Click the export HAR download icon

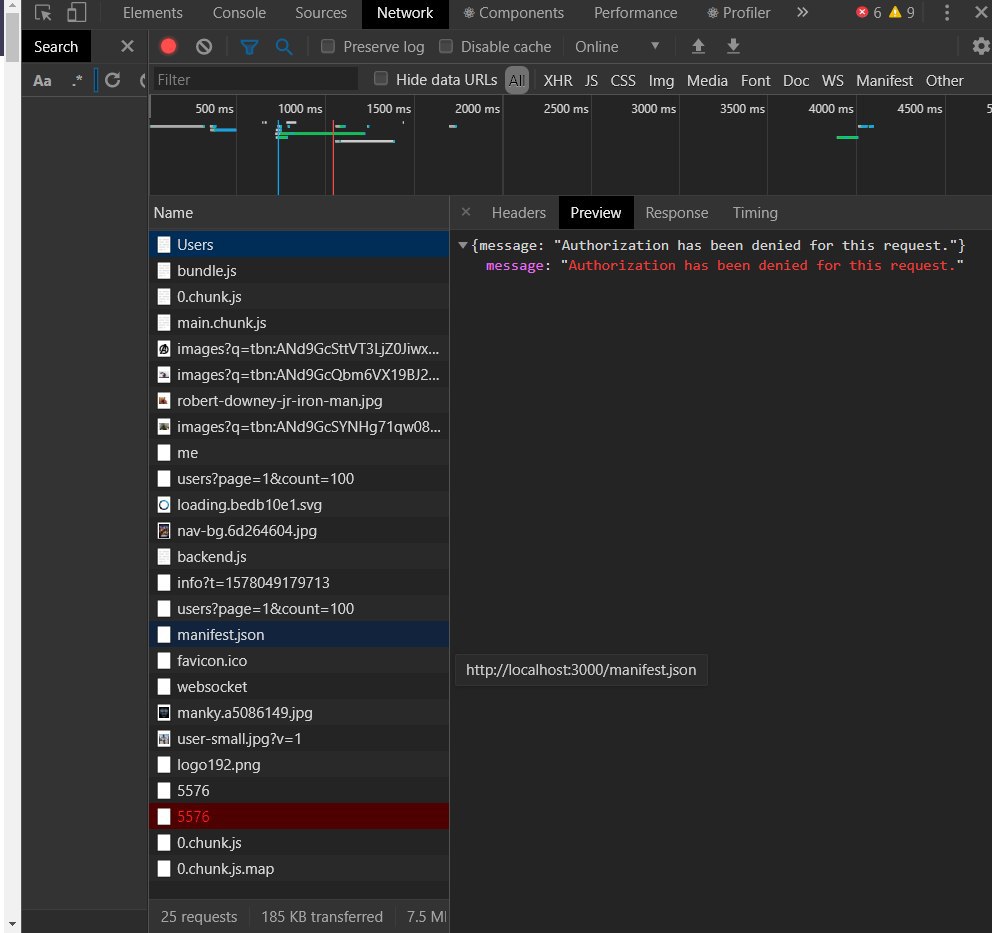coord(733,46)
